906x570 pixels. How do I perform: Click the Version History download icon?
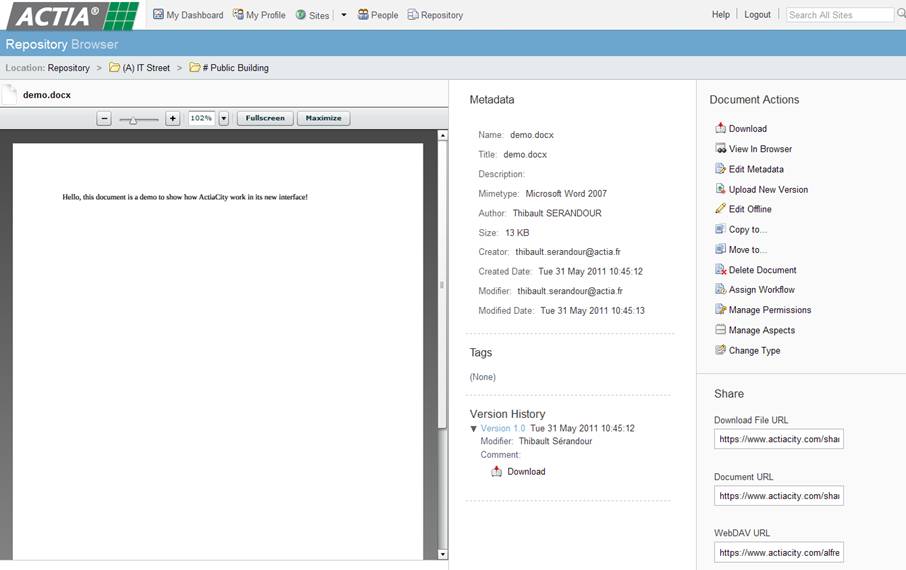tap(497, 472)
